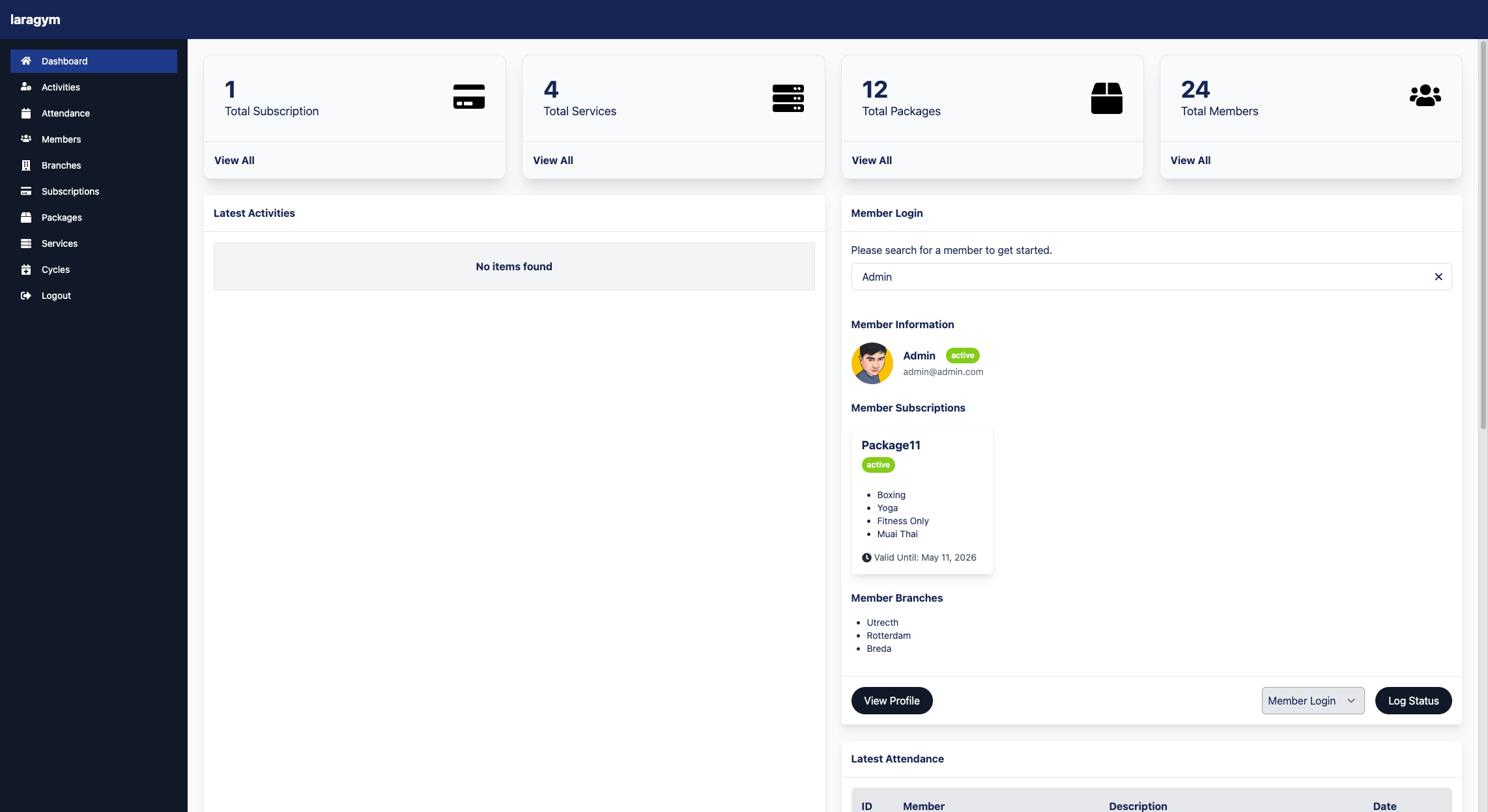Clear the Admin member search field
Viewport: 1488px width, 812px height.
(1438, 277)
